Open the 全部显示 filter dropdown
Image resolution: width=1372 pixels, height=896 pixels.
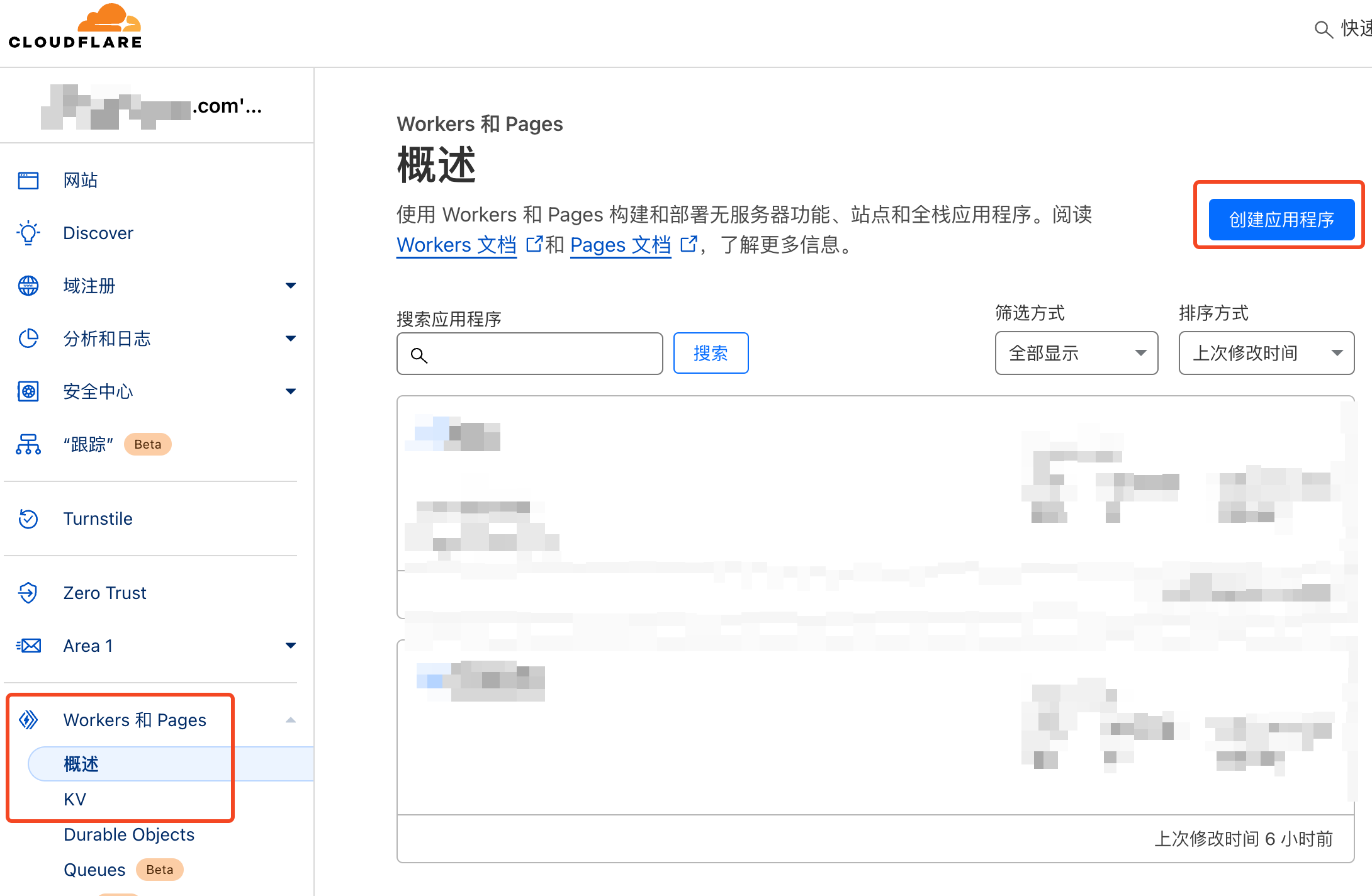coord(1076,353)
